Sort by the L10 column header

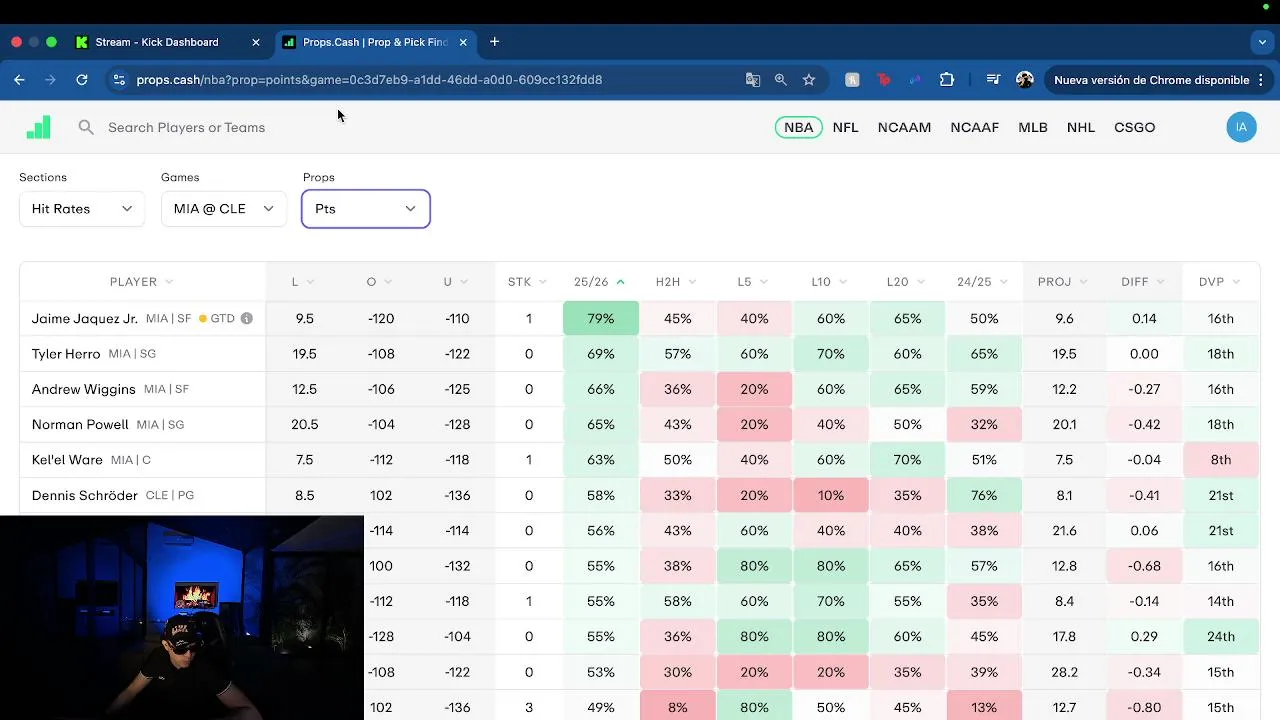(x=830, y=282)
